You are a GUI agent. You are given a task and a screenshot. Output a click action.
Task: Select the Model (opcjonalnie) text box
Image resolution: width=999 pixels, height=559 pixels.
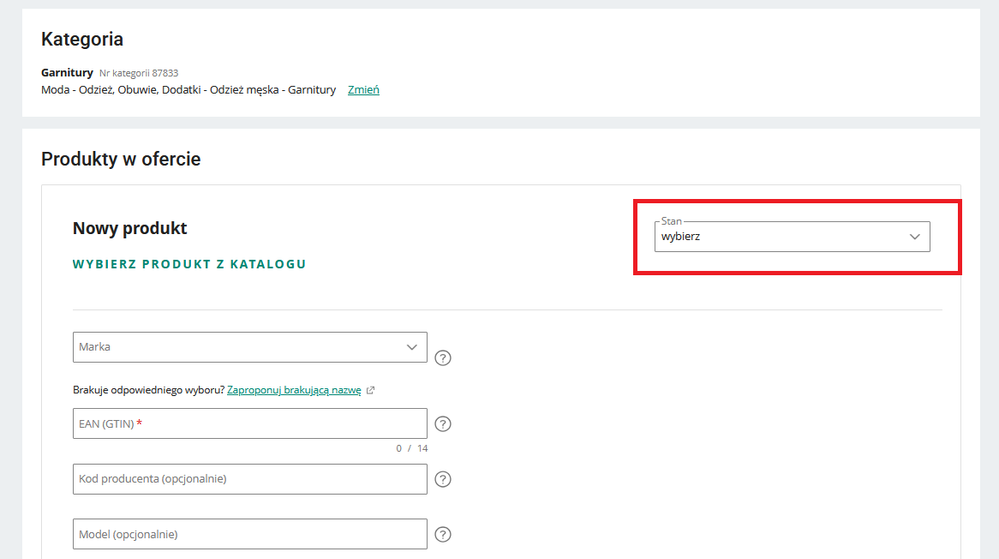click(250, 534)
